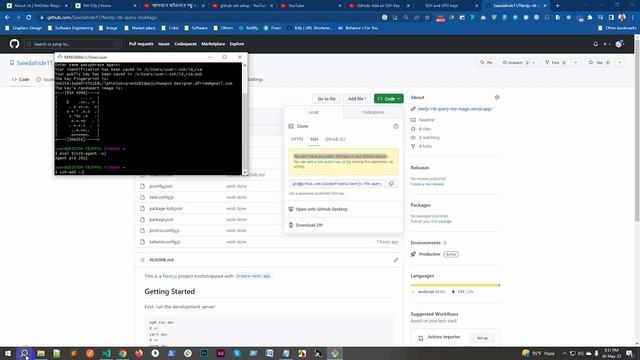This screenshot has height=360, width=640.
Task: Open the user avatar menu in GitHub header
Action: [620, 44]
